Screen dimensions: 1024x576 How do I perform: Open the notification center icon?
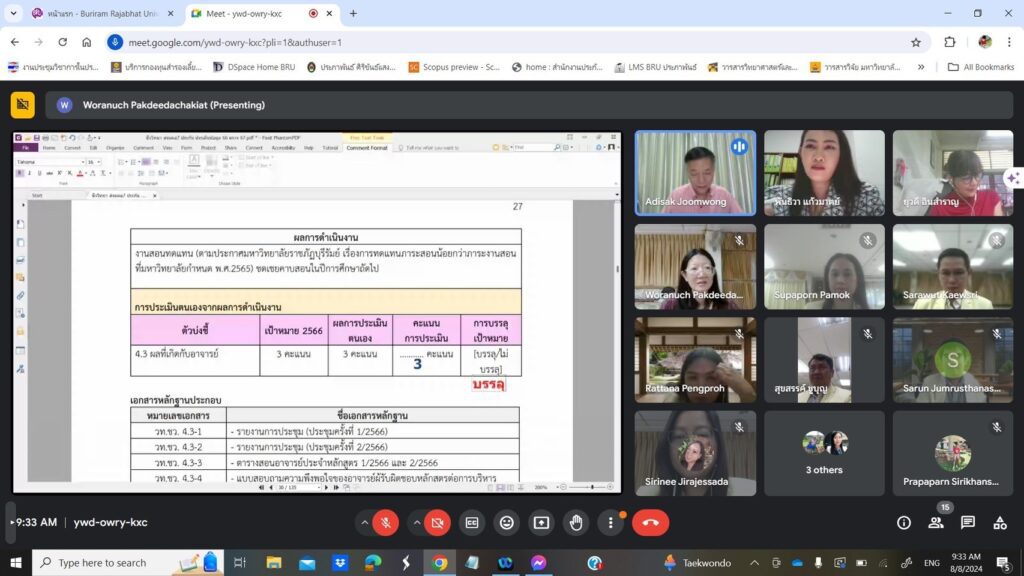1004,562
